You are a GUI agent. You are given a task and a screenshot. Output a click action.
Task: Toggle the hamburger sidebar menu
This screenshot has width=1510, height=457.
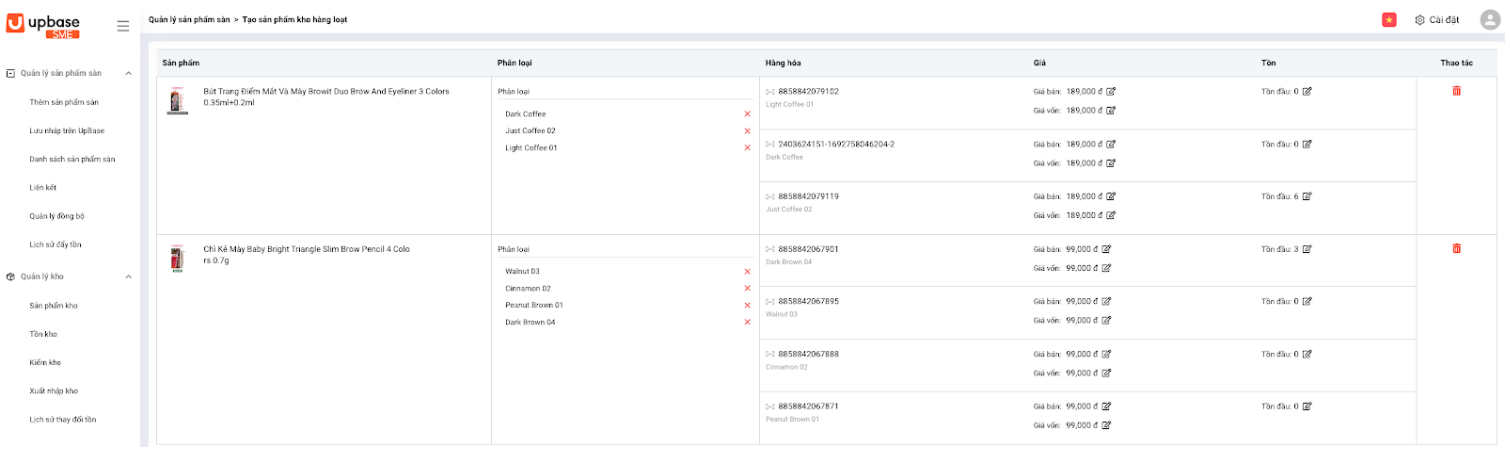(123, 26)
